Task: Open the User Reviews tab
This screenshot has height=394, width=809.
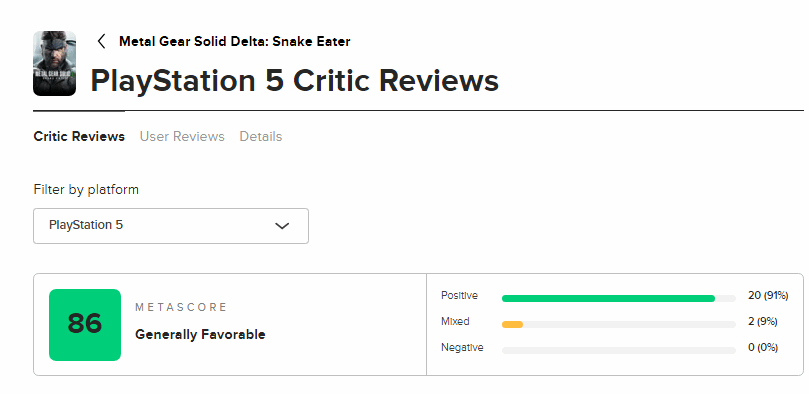Action: [x=182, y=137]
